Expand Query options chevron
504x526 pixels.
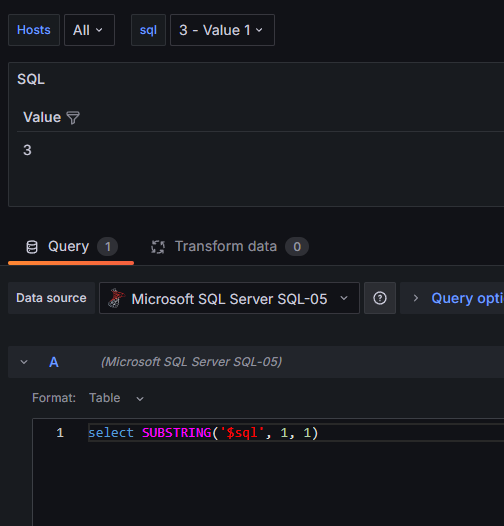coord(415,298)
